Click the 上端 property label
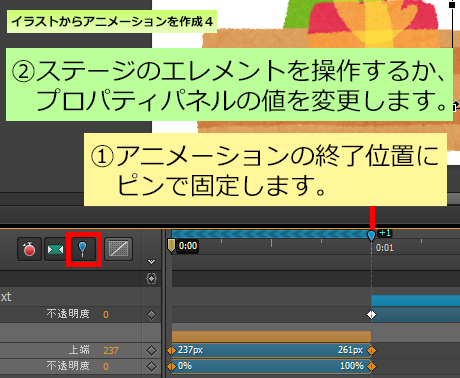The image size is (460, 378). coord(79,350)
